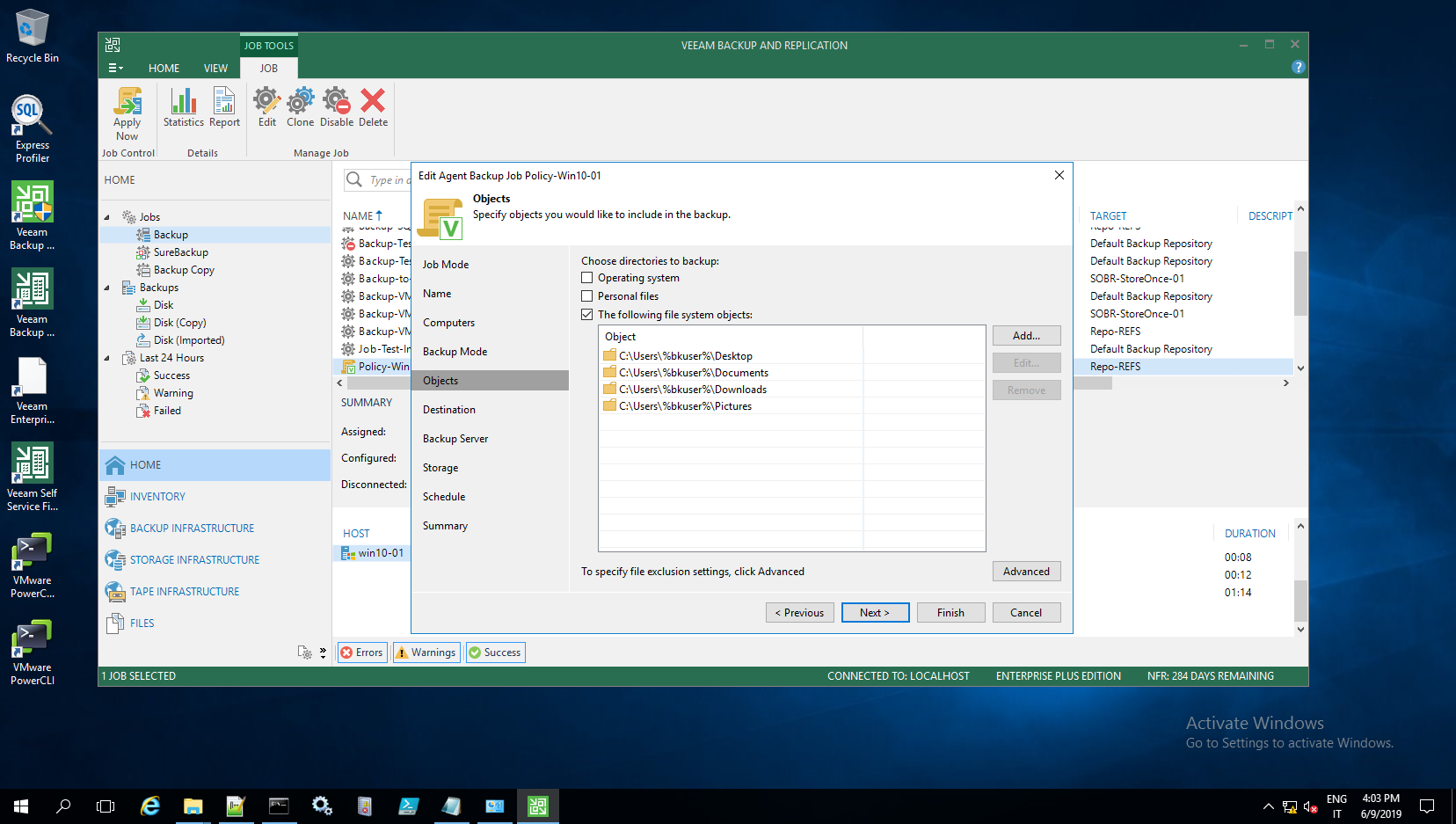Collapse the Backups tree node
The height and width of the screenshot is (824, 1456).
point(107,288)
